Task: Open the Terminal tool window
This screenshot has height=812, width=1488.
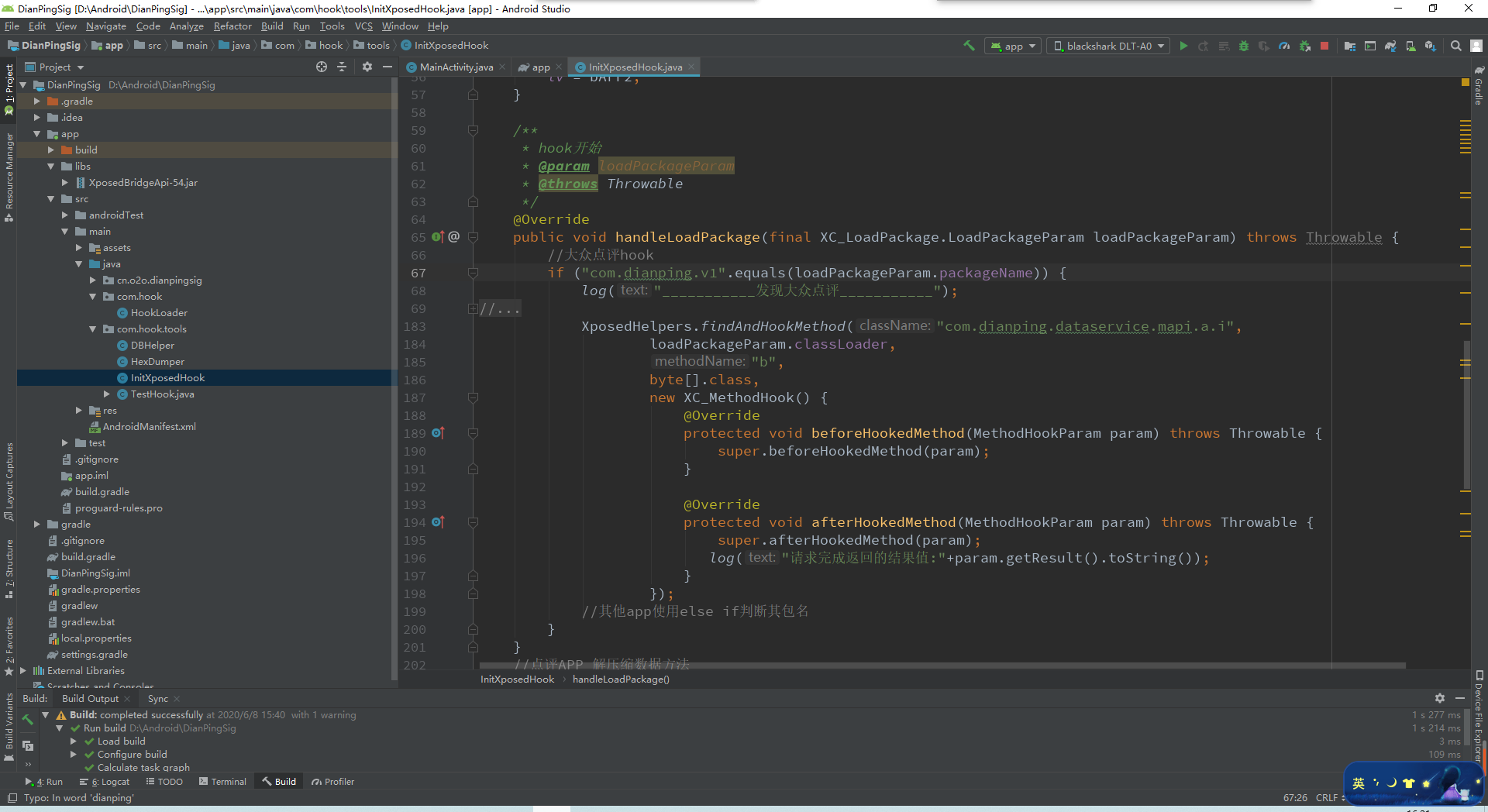Action: pos(222,782)
